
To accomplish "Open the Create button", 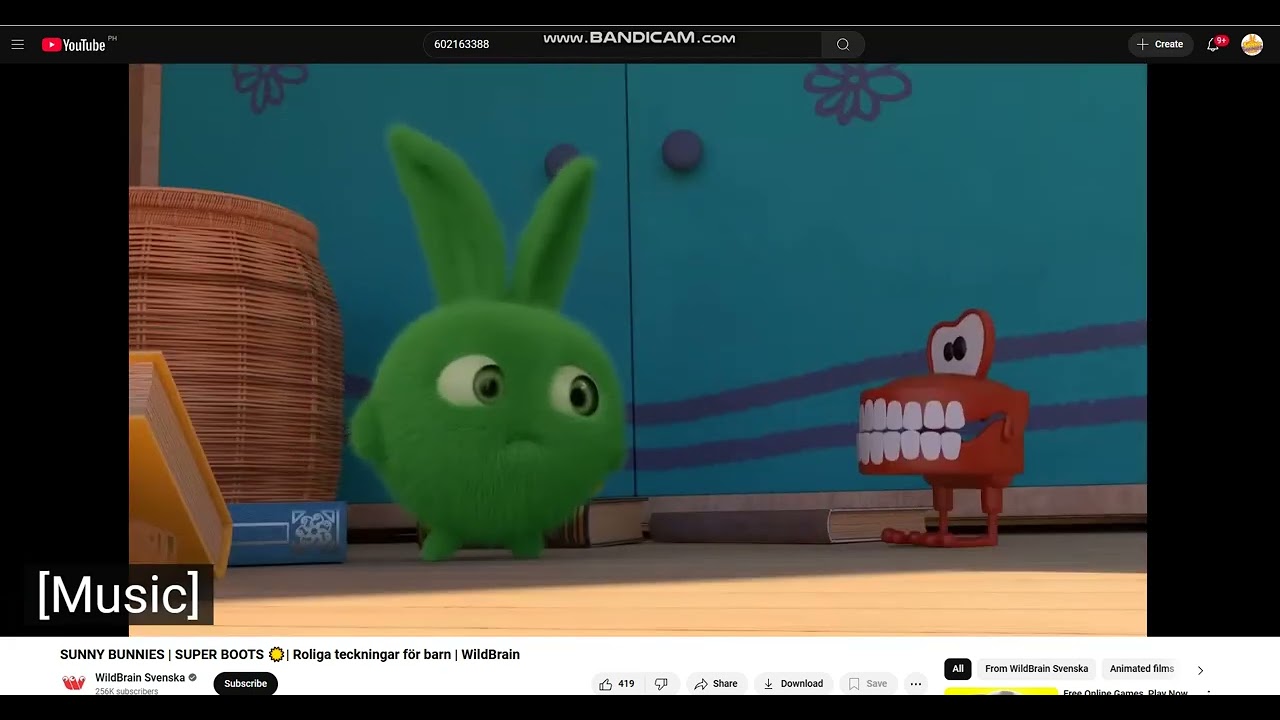I will [1160, 44].
